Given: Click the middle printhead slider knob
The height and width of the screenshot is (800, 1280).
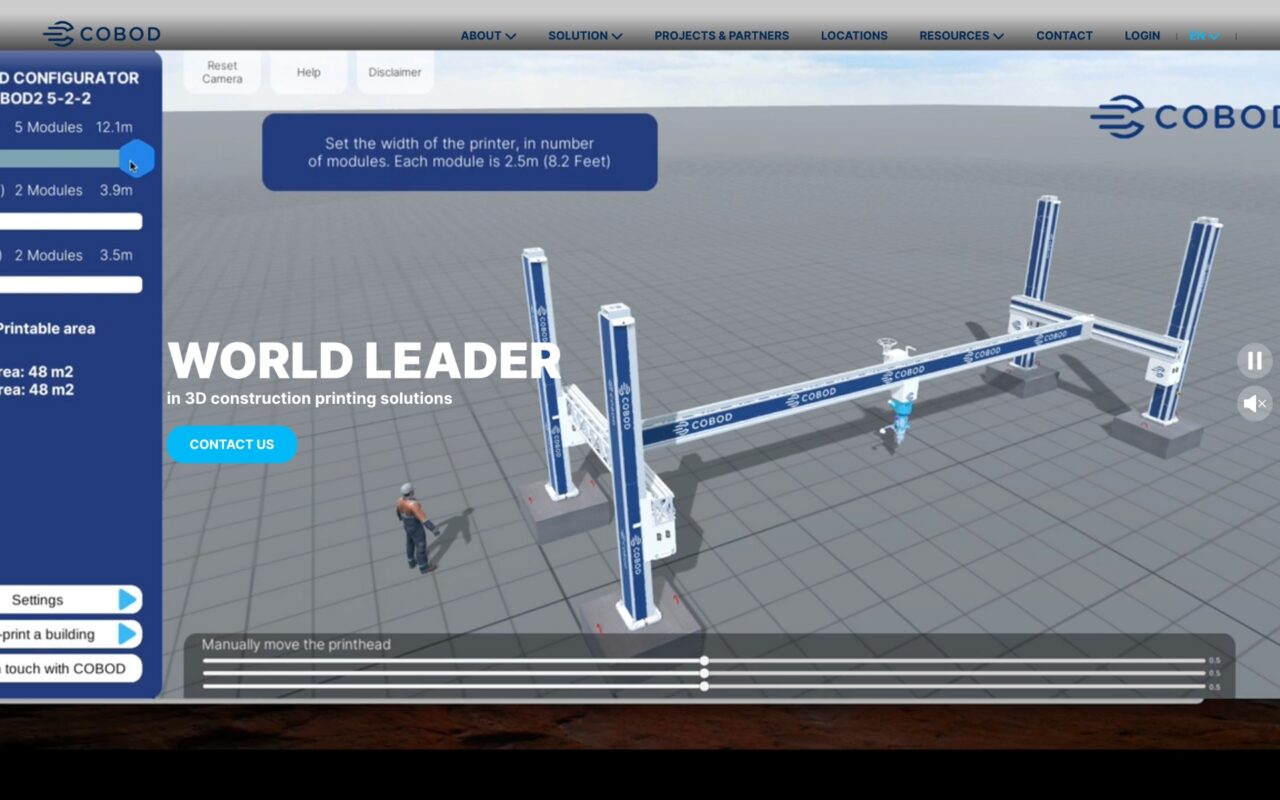Looking at the screenshot, I should coord(704,673).
